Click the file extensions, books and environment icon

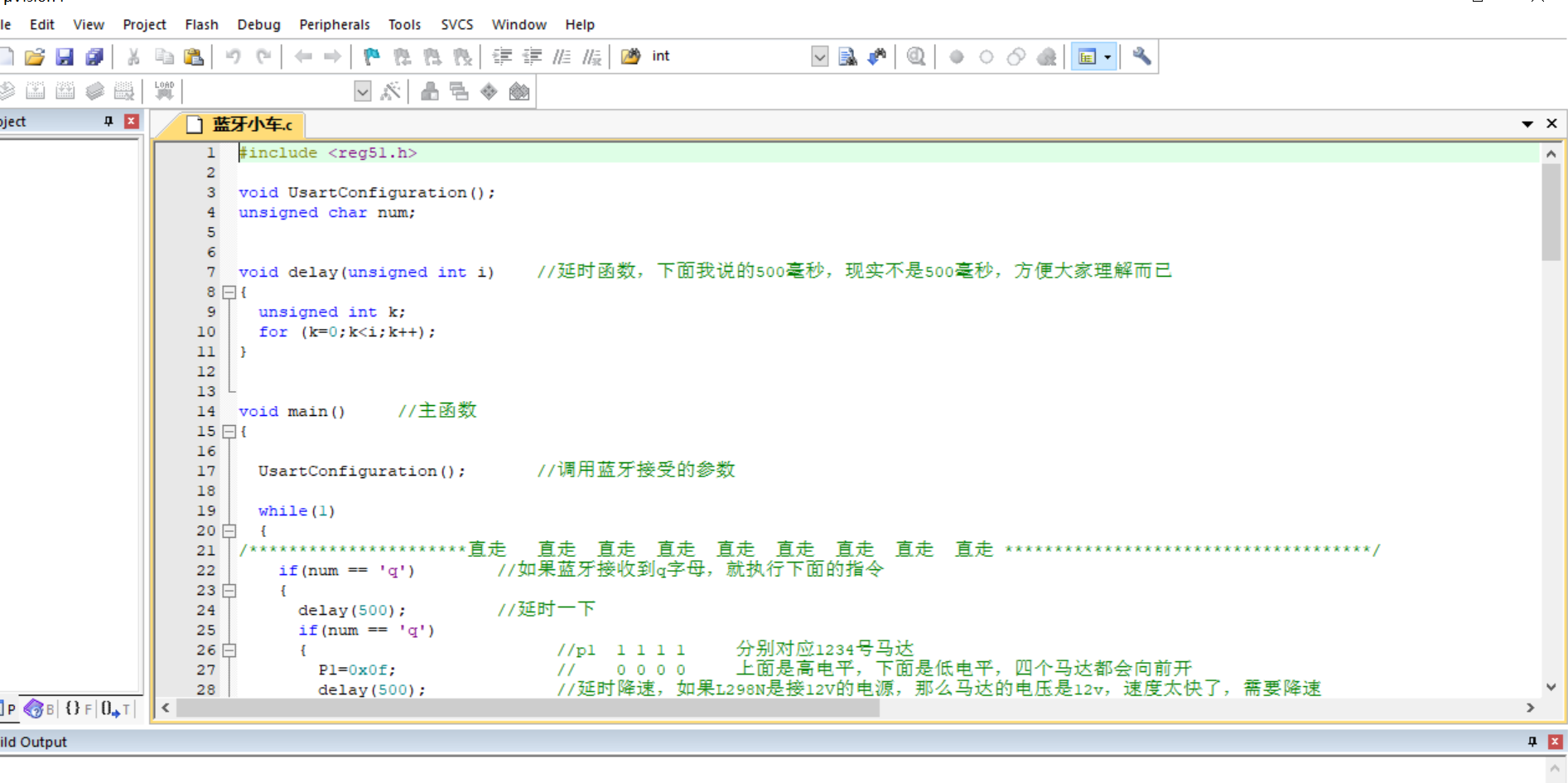(x=429, y=91)
